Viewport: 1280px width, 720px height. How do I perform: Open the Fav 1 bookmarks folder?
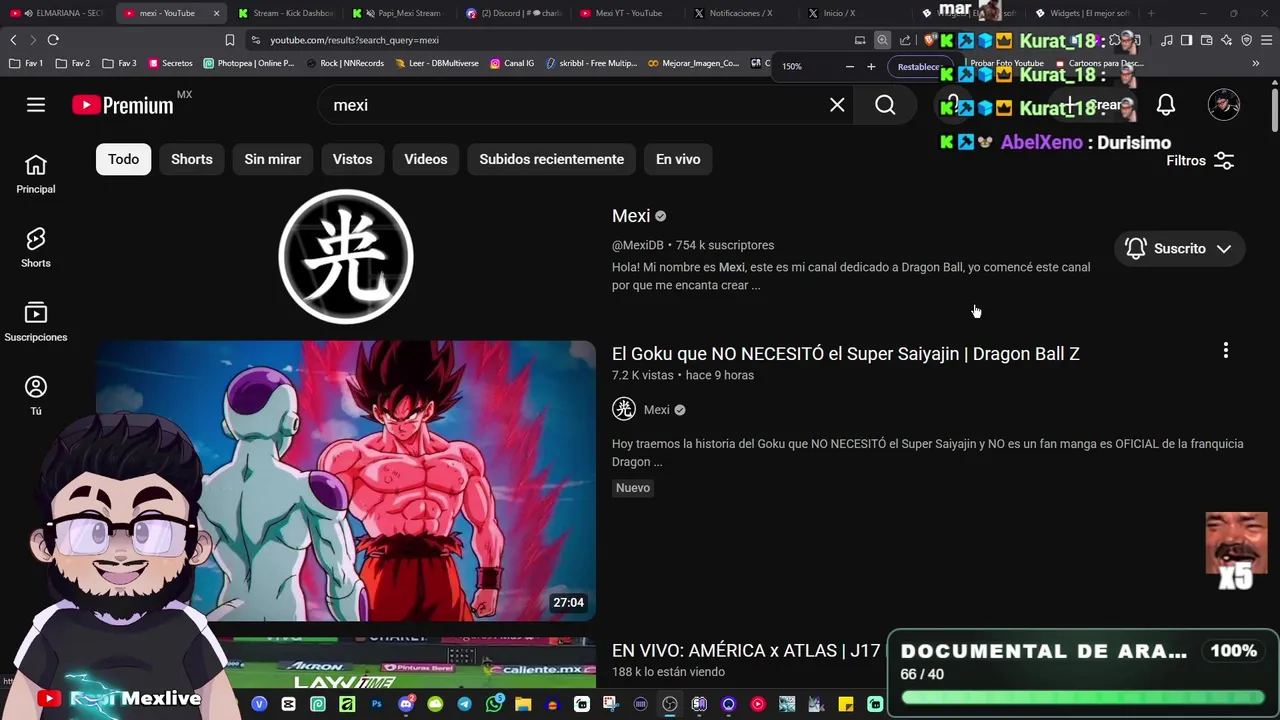(x=27, y=63)
